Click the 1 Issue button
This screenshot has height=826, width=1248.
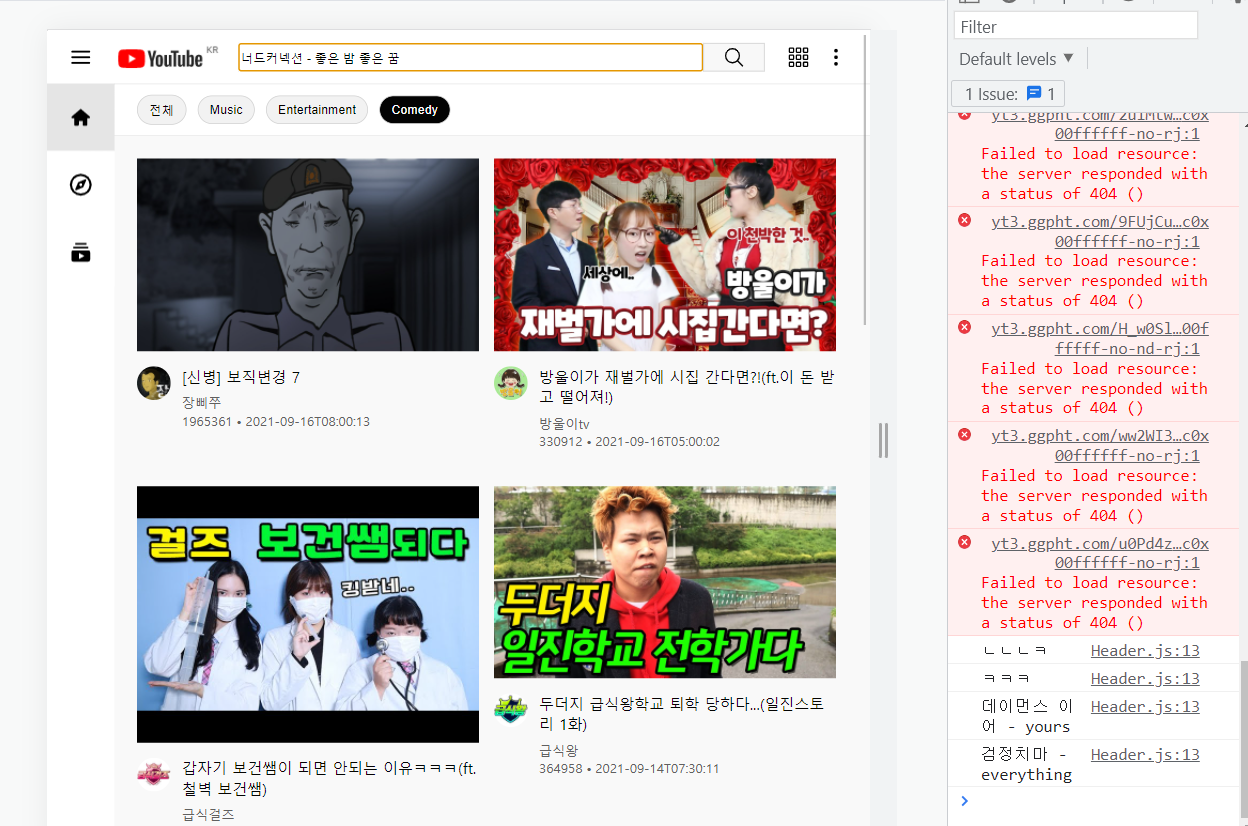tap(1008, 94)
